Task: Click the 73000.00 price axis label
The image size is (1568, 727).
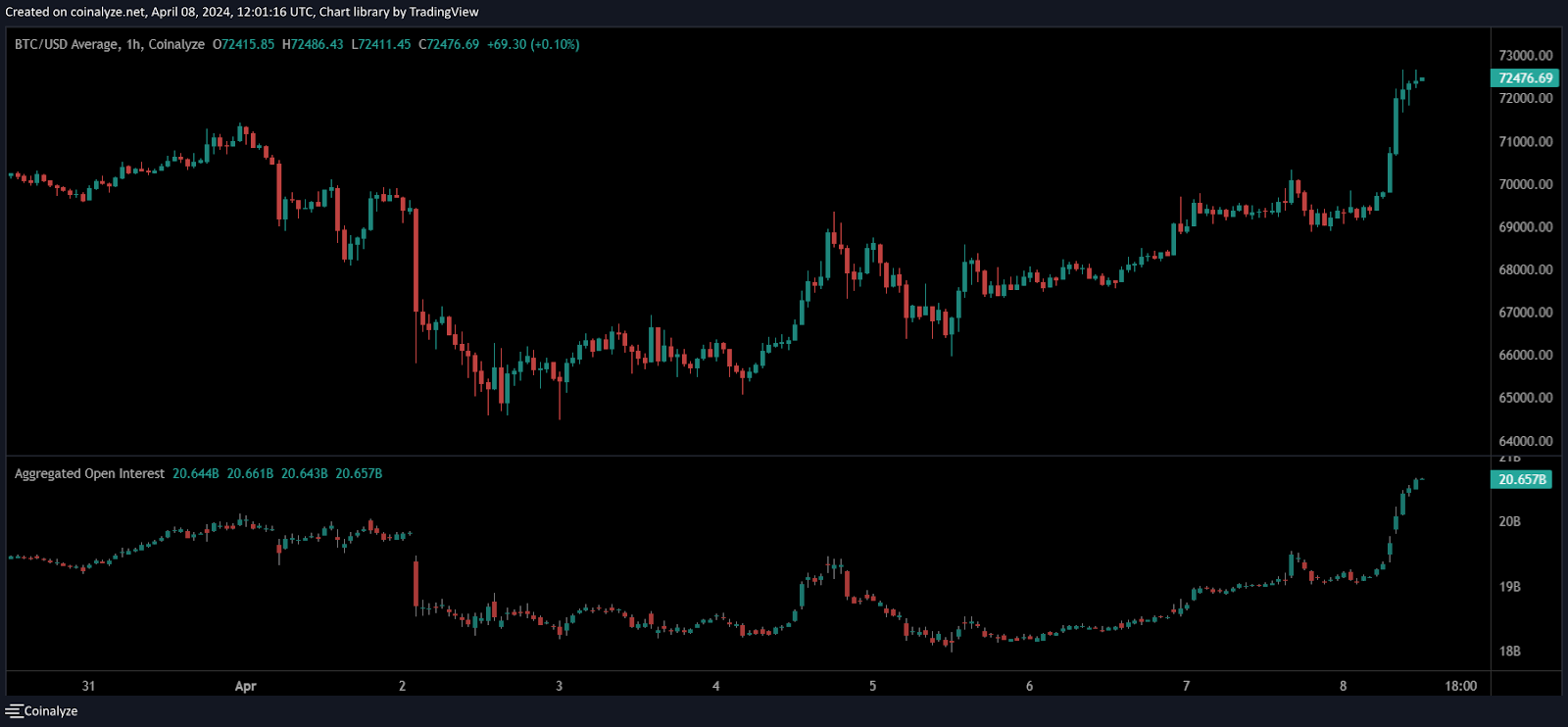Action: pyautogui.click(x=1526, y=56)
